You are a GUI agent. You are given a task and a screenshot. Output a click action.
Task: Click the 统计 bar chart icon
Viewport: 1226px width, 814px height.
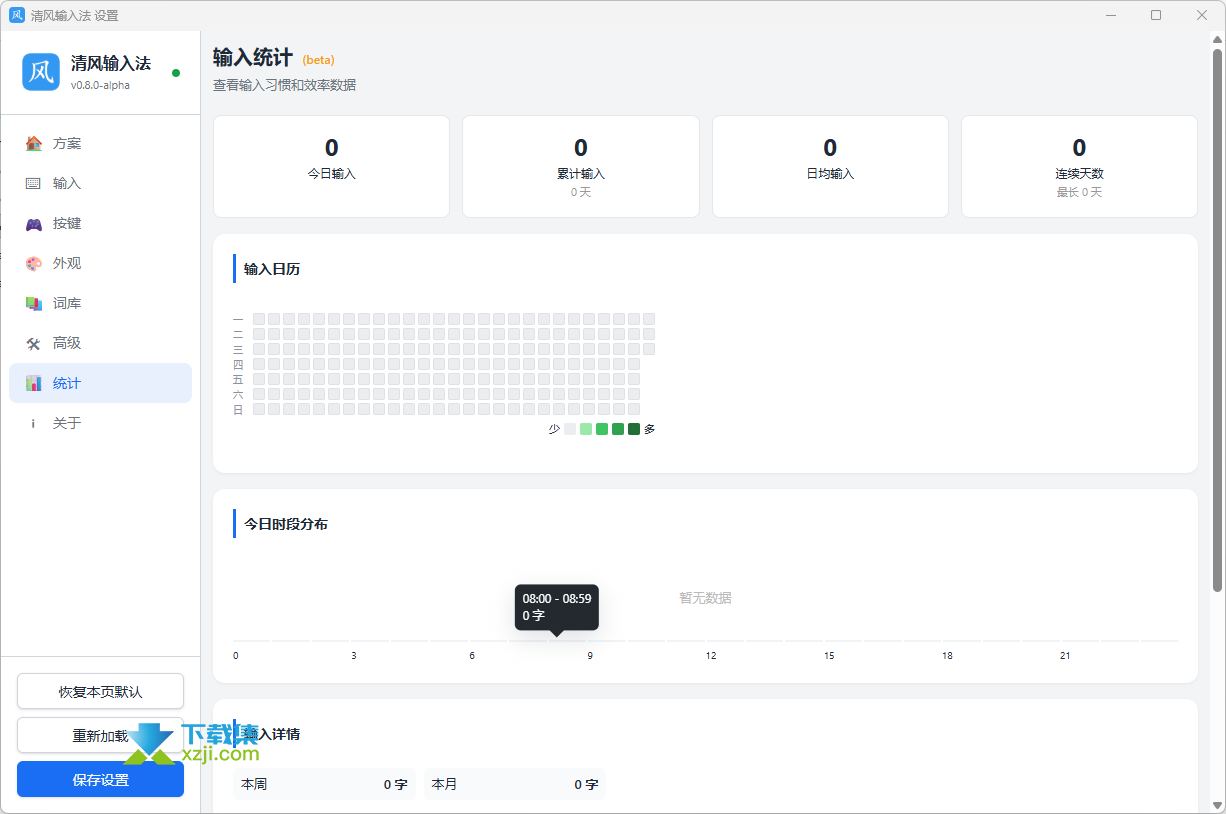tap(34, 383)
